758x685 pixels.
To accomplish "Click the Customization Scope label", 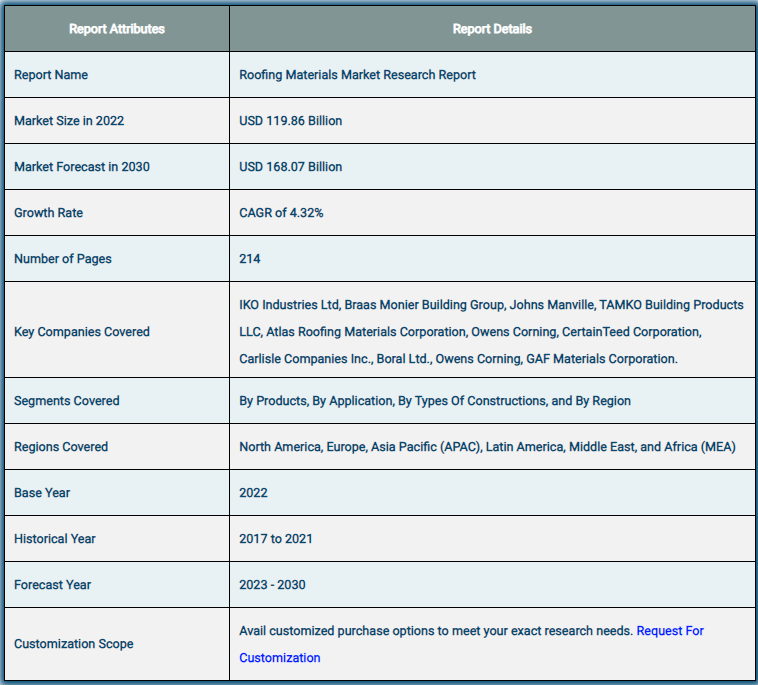I will tap(73, 644).
